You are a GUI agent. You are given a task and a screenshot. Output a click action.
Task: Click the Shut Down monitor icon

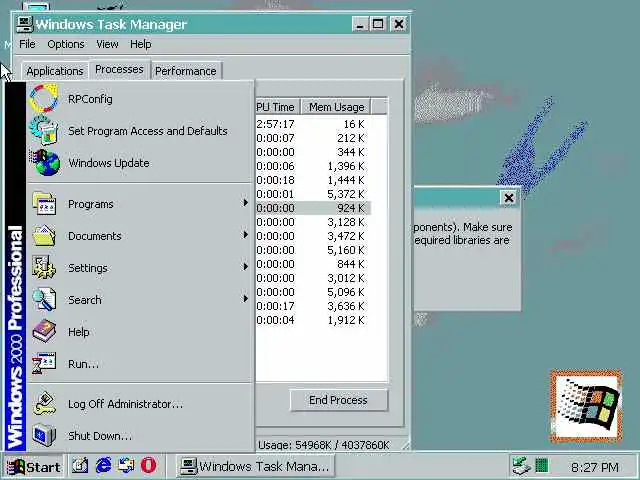[x=44, y=435]
